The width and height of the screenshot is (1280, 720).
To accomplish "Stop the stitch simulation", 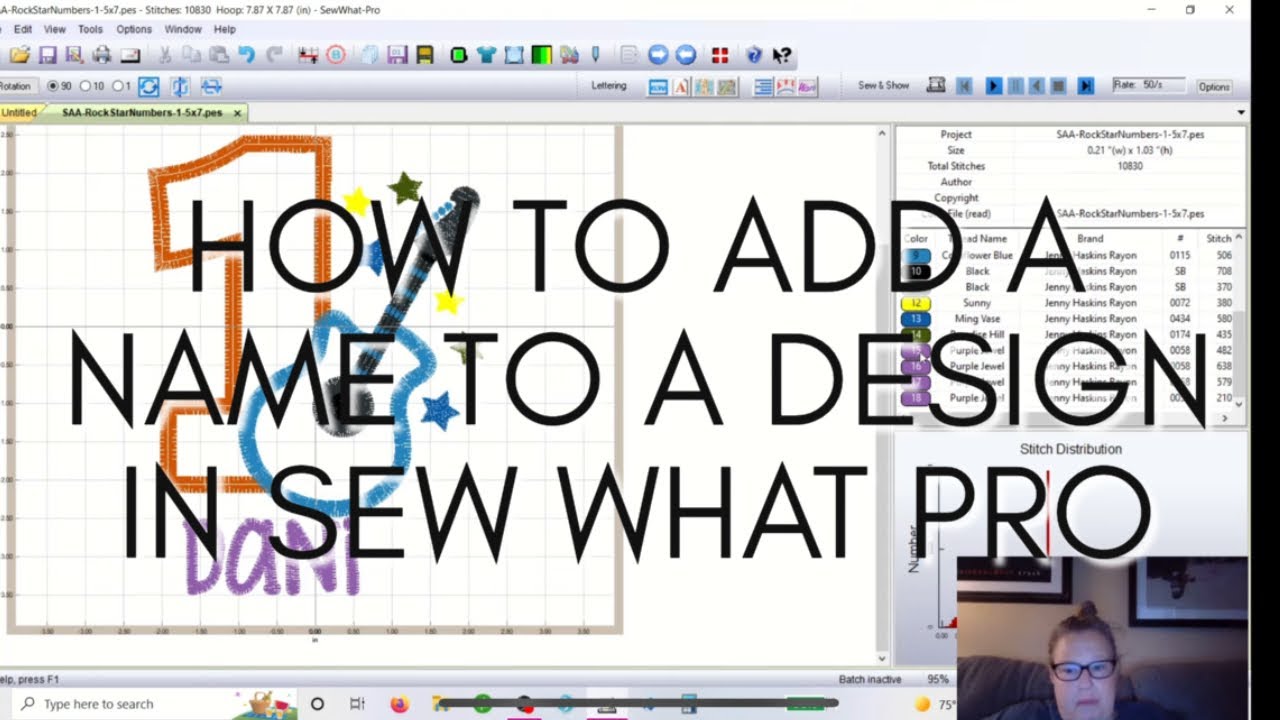I will (x=1059, y=87).
